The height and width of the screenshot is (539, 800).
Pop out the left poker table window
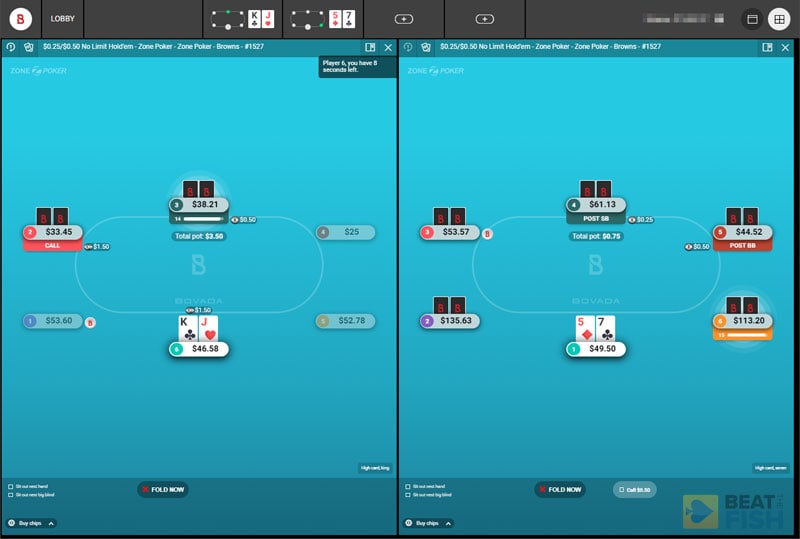pos(370,47)
